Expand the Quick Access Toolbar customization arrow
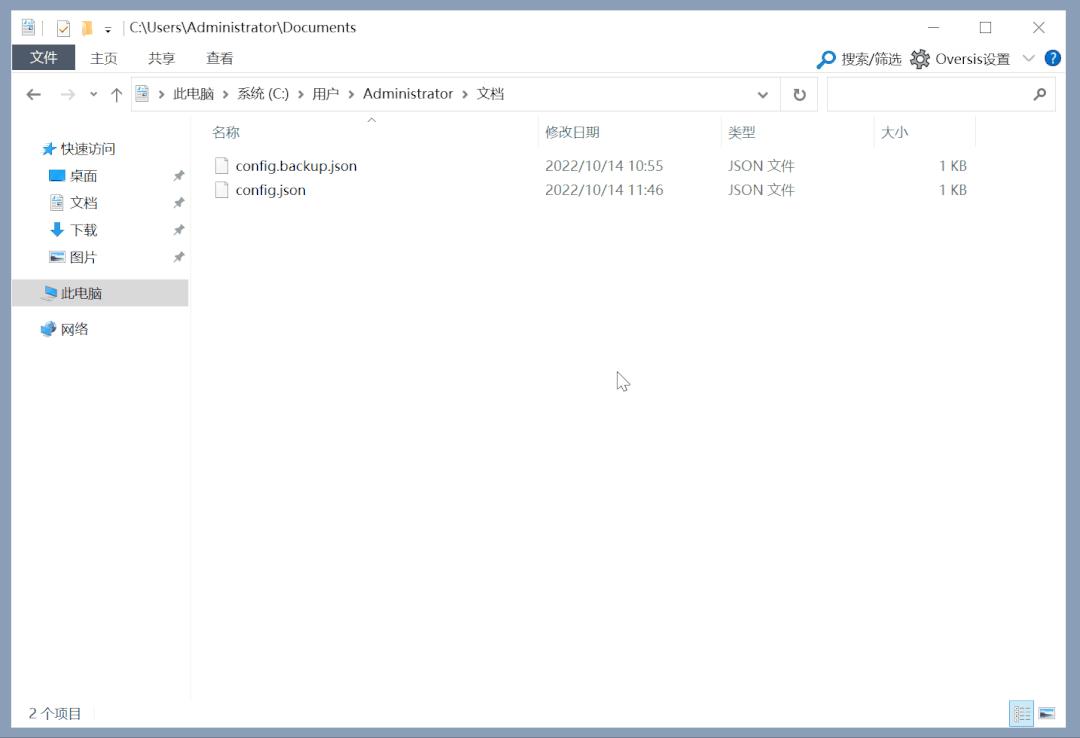 [x=106, y=27]
